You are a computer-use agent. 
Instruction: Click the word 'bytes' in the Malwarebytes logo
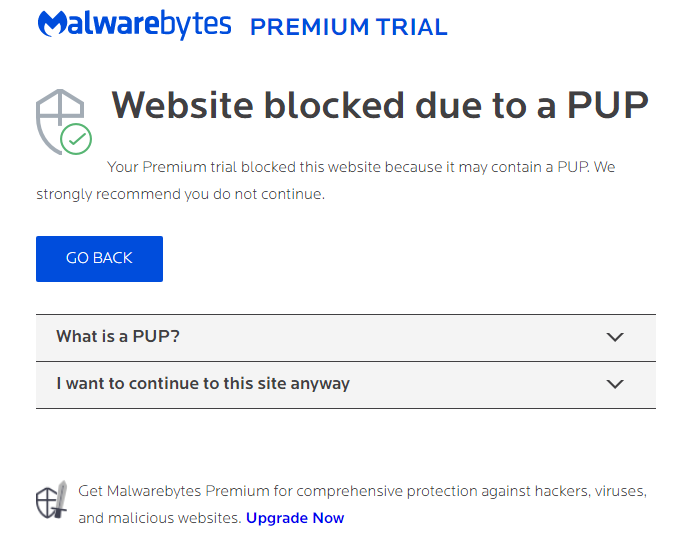[196, 25]
